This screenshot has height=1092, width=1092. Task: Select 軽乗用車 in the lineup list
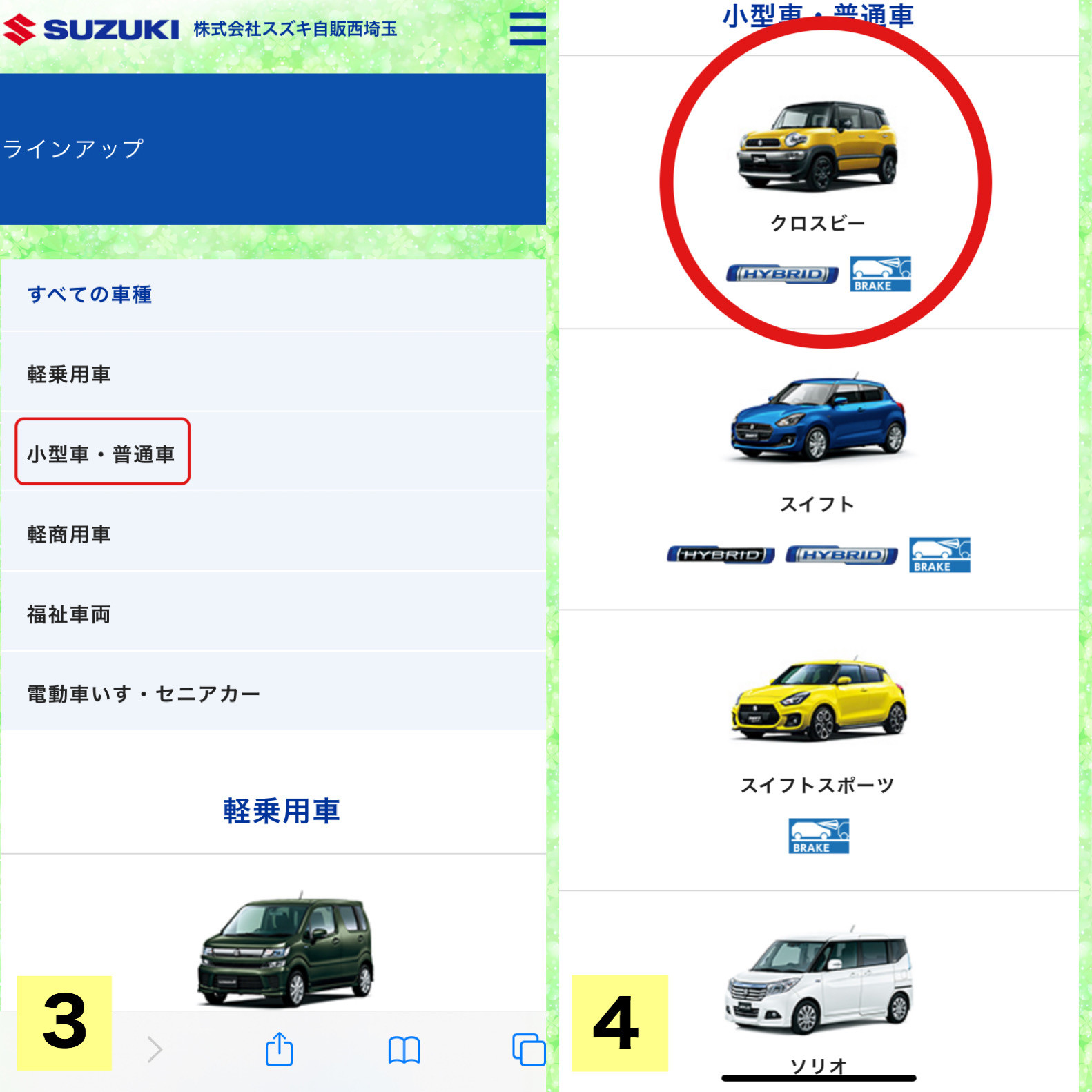tap(273, 374)
